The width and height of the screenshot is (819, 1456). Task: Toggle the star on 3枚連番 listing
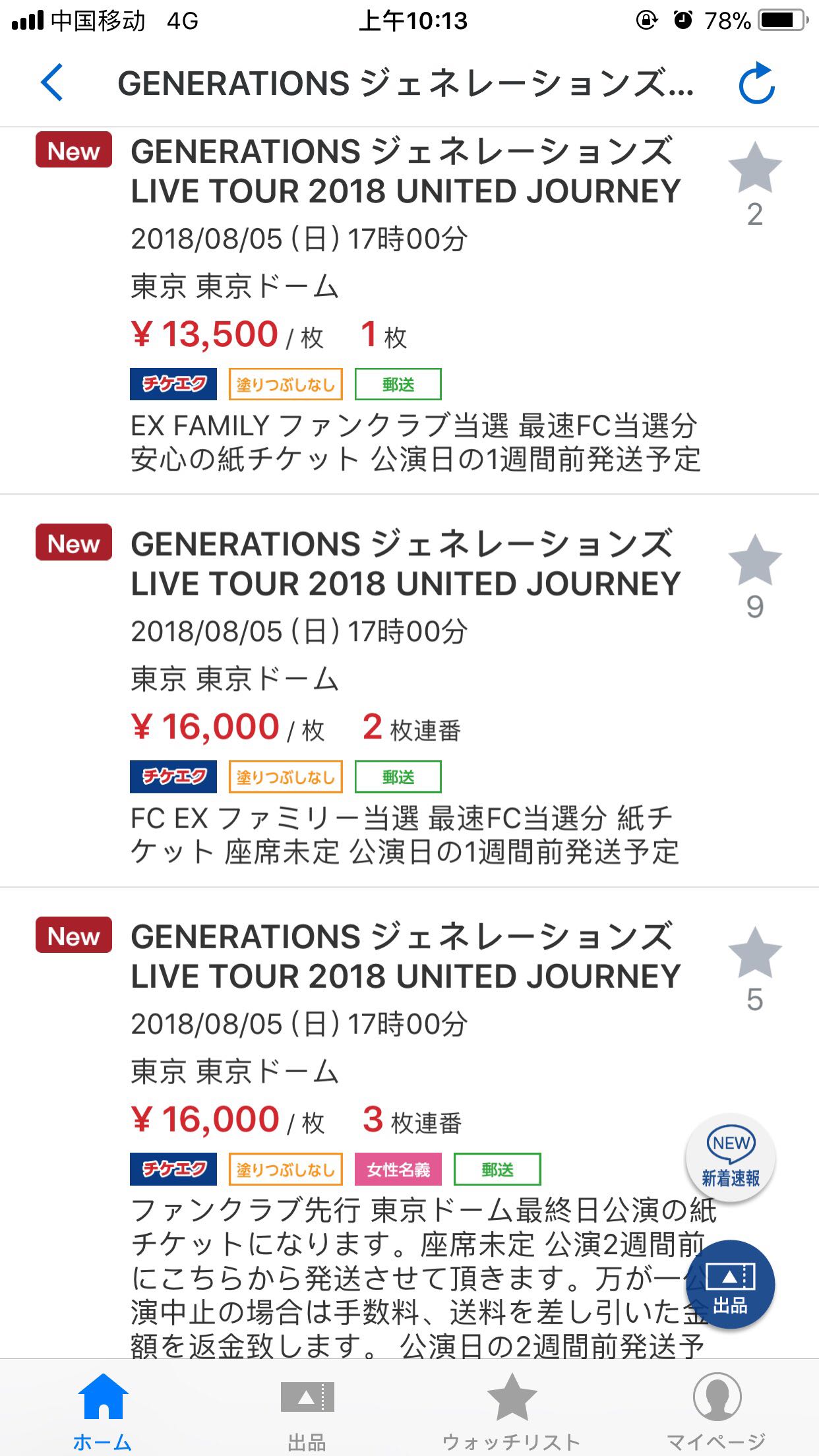click(x=754, y=954)
